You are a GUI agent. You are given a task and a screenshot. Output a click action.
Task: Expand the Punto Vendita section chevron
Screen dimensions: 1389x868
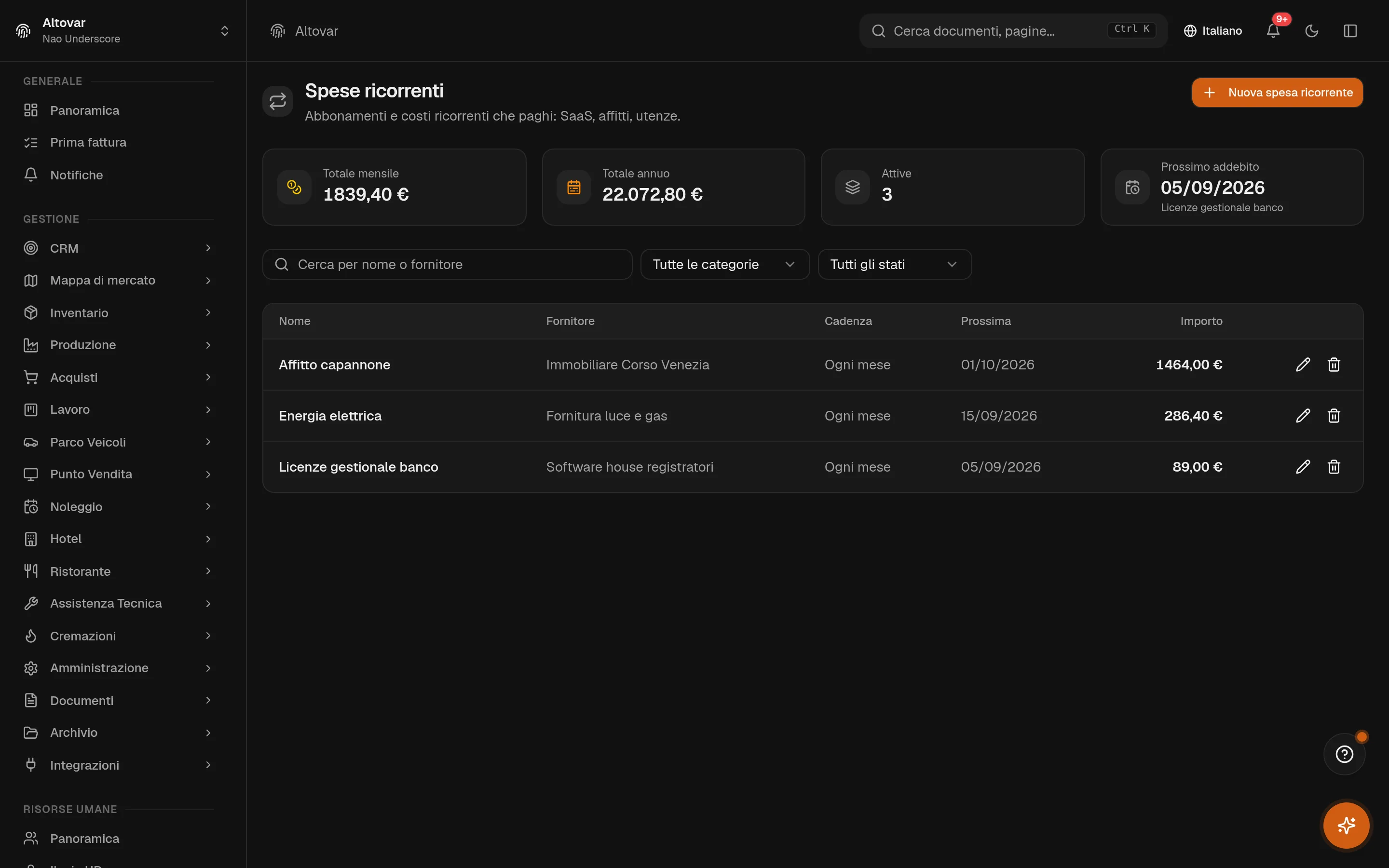(208, 474)
